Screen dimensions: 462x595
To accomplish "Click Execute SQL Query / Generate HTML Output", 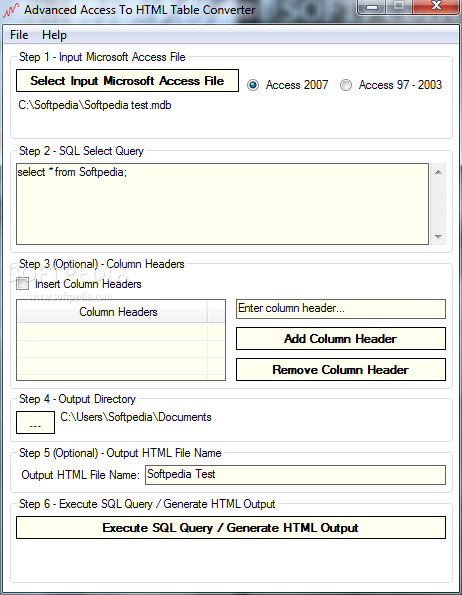I will (231, 527).
